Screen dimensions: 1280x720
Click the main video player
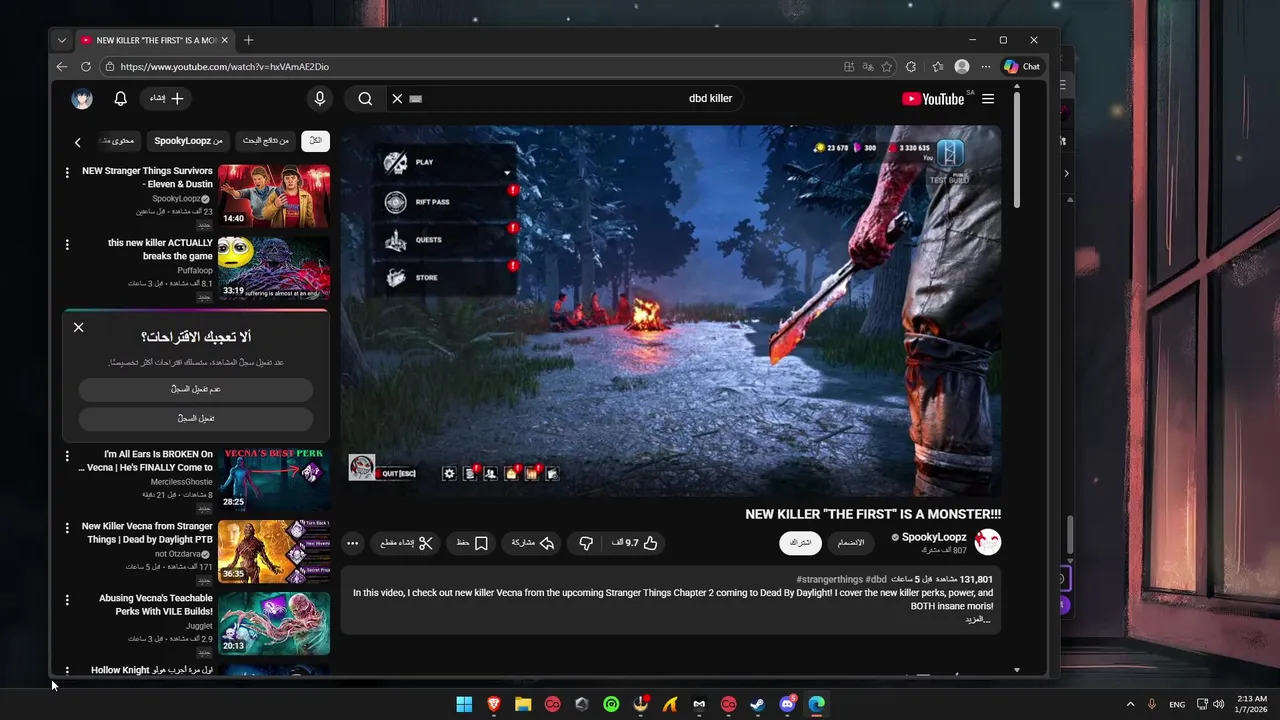pyautogui.click(x=671, y=311)
